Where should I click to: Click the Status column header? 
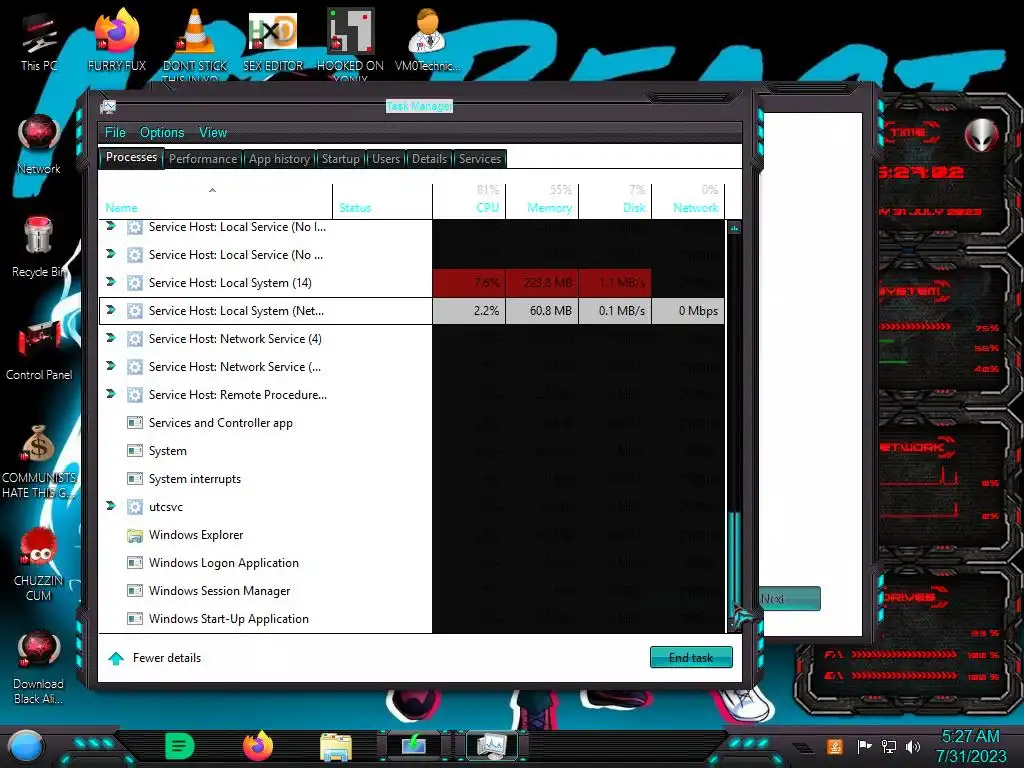382,200
